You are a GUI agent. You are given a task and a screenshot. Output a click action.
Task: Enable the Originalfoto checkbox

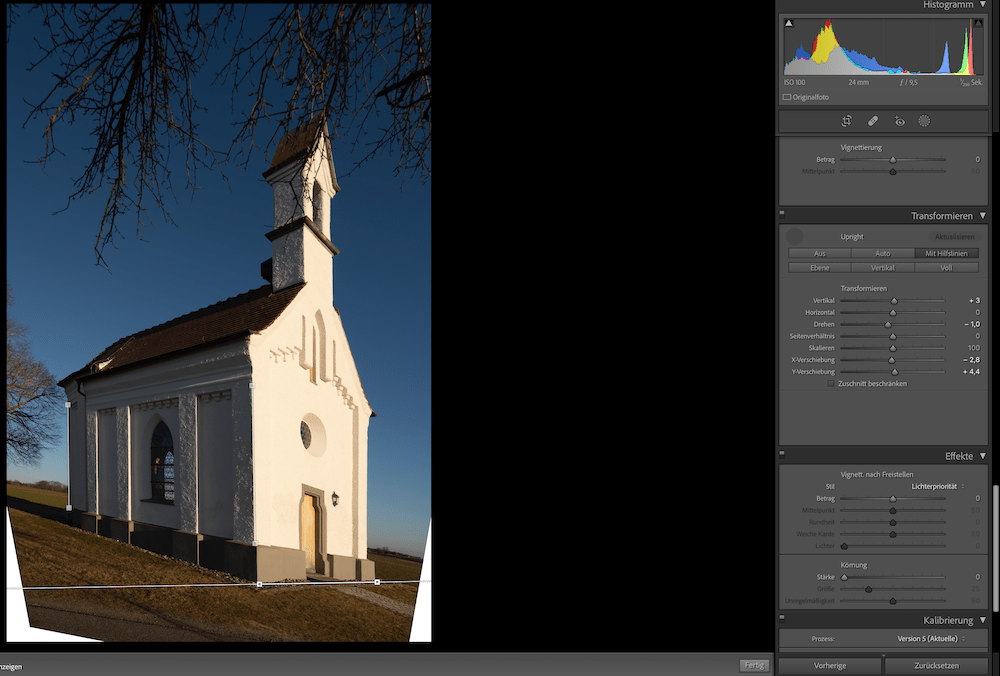[788, 97]
